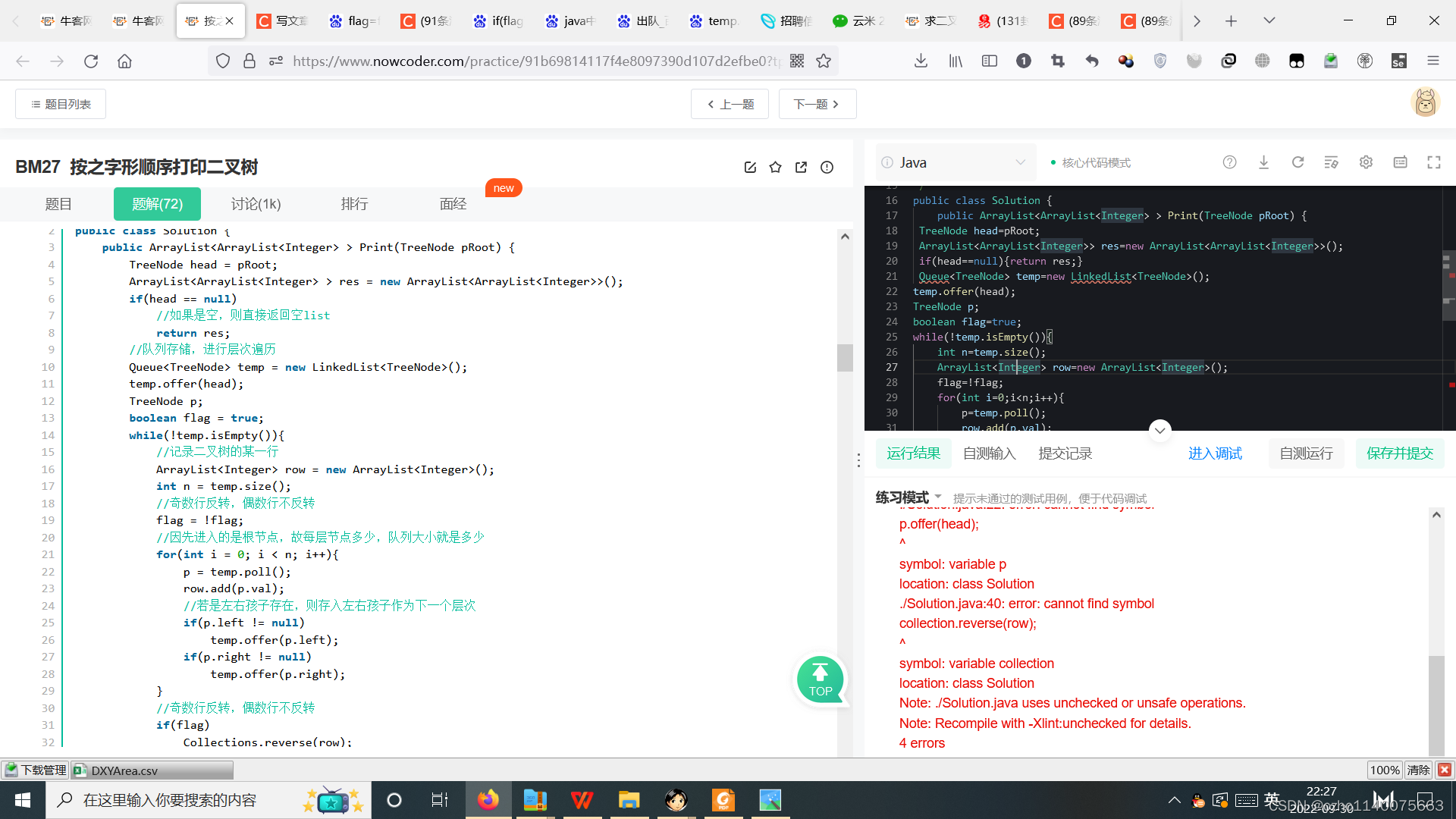This screenshot has width=1456, height=819.
Task: Open the code format icon in editor toolbar
Action: pos(1331,162)
